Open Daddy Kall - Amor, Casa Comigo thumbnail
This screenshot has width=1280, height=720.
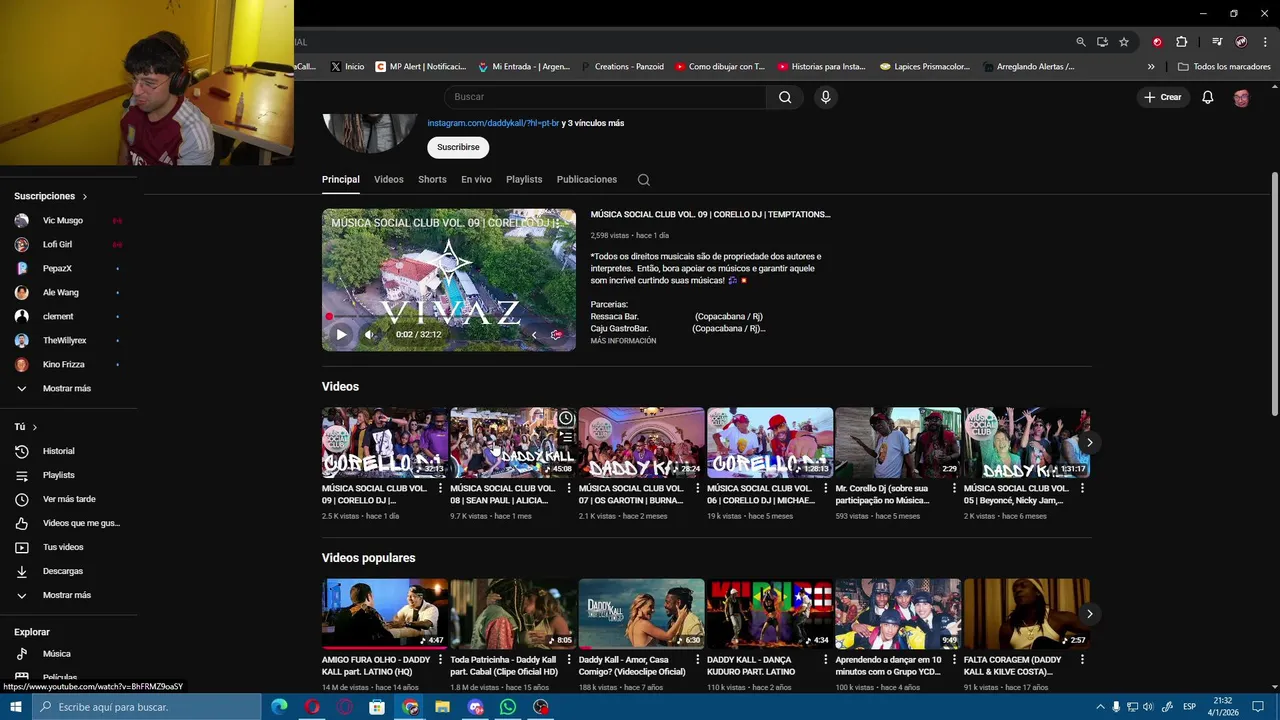pos(641,614)
